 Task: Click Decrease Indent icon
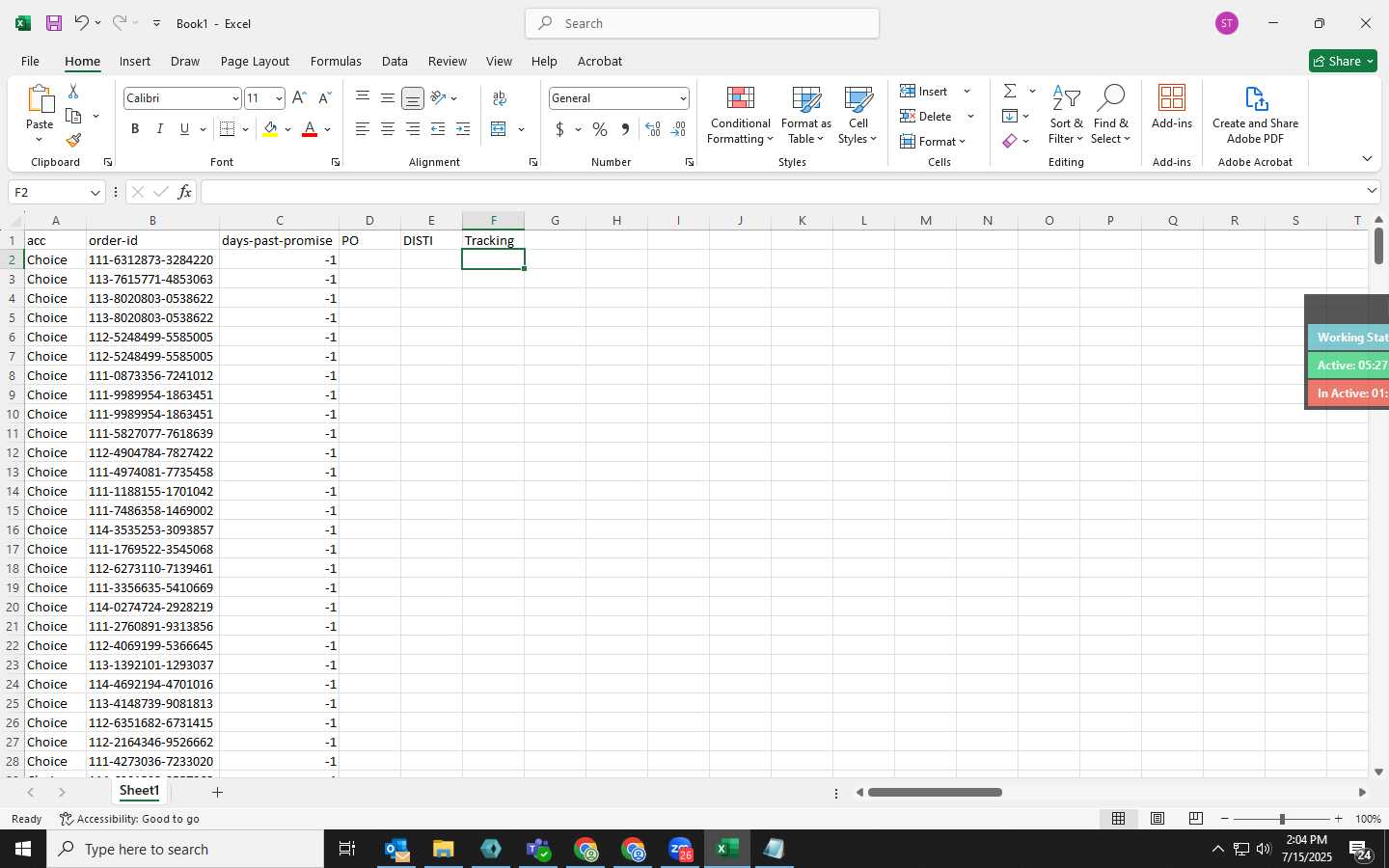click(438, 129)
